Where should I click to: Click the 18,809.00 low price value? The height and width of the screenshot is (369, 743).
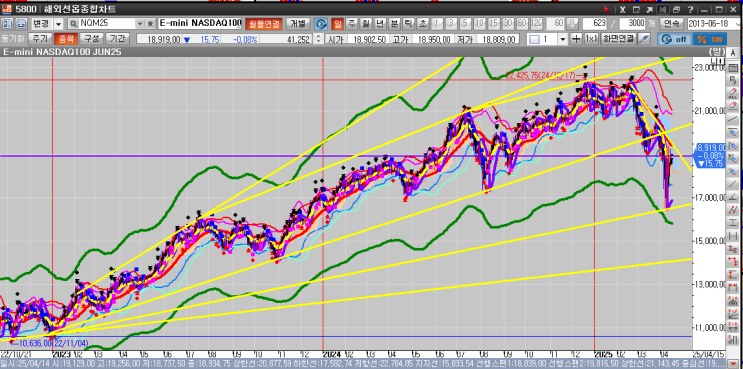pyautogui.click(x=498, y=39)
